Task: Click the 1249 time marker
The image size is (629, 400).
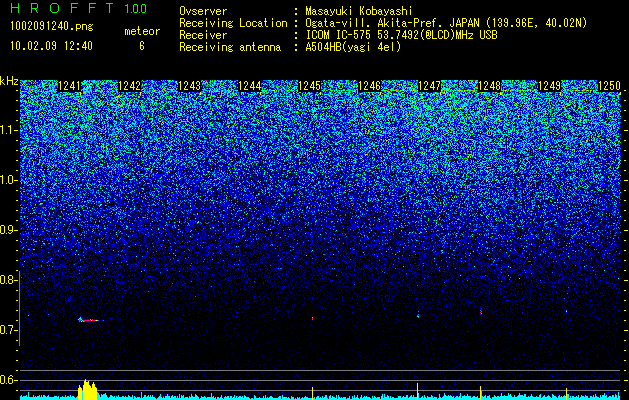Action: [550, 86]
